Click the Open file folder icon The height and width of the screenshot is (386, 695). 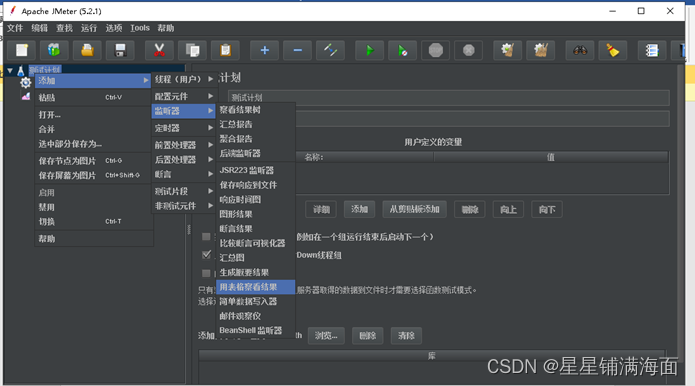pos(87,51)
